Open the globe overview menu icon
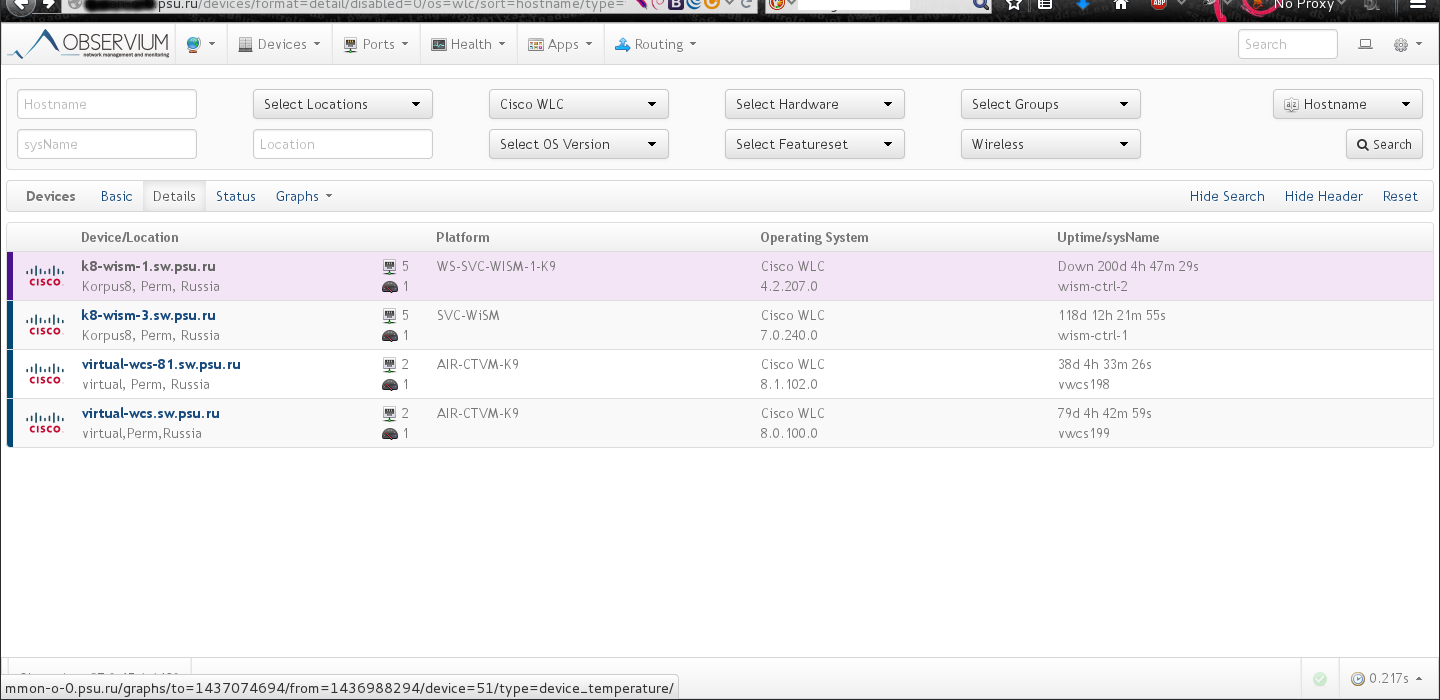Image resolution: width=1440 pixels, height=700 pixels. coord(193,45)
